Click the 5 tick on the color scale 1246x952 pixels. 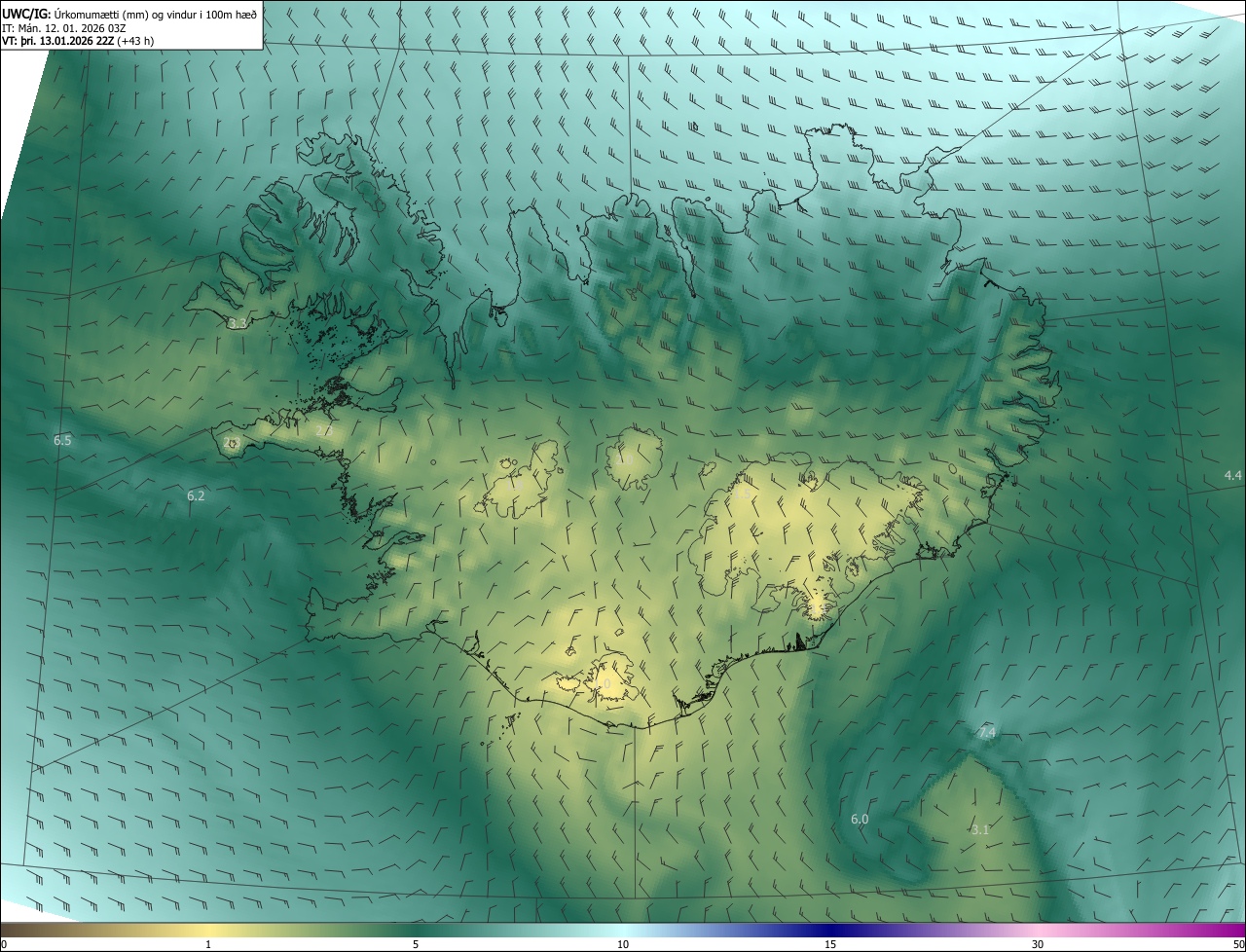(x=416, y=944)
